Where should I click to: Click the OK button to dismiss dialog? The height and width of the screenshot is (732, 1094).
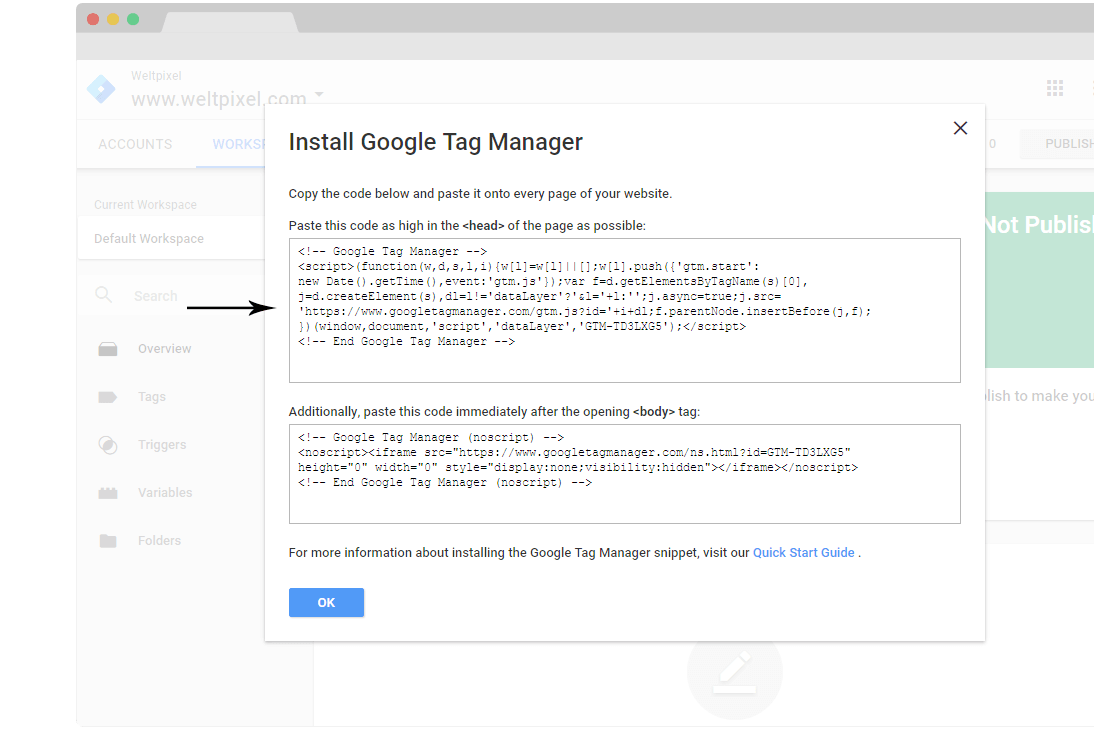(326, 602)
